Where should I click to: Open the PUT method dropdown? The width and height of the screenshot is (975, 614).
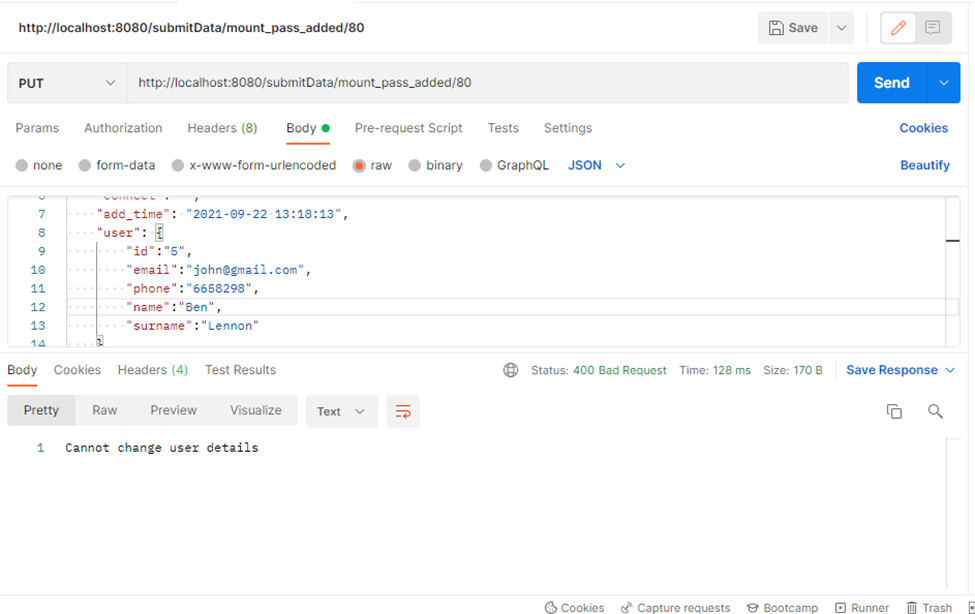66,82
